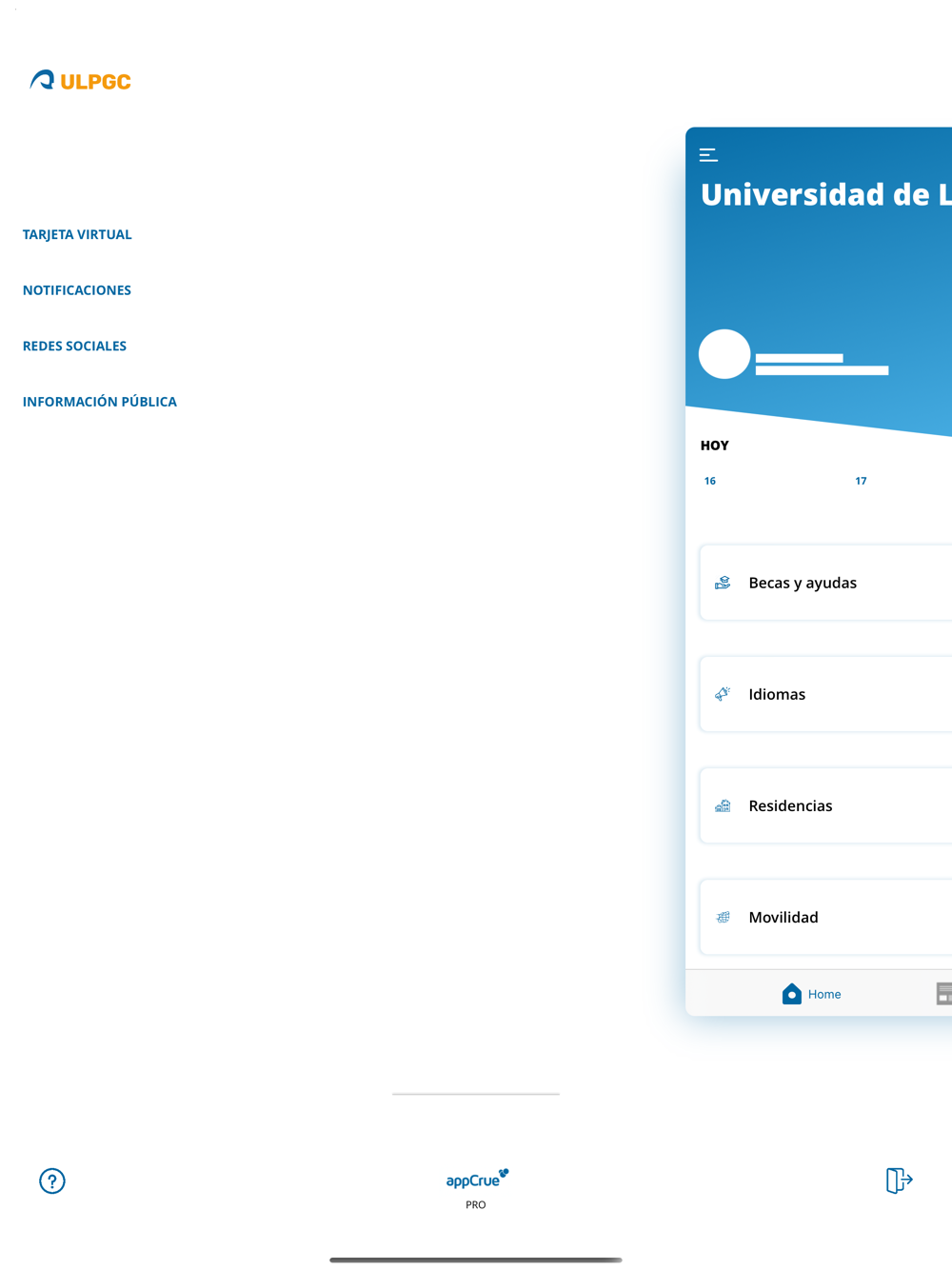Viewport: 952px width, 1270px height.
Task: Tap the logout door icon
Action: click(x=899, y=1181)
